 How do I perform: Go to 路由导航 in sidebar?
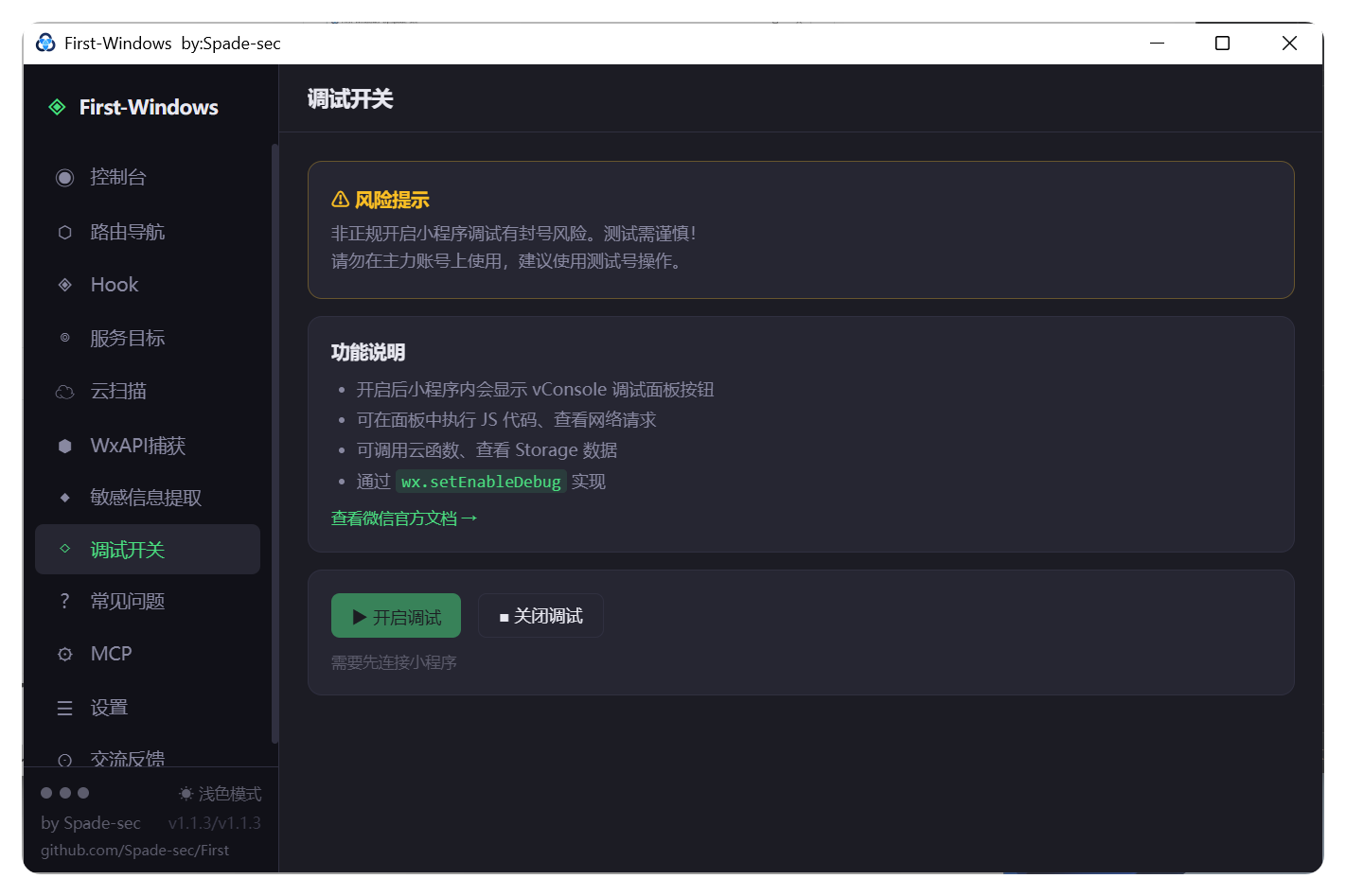148,232
